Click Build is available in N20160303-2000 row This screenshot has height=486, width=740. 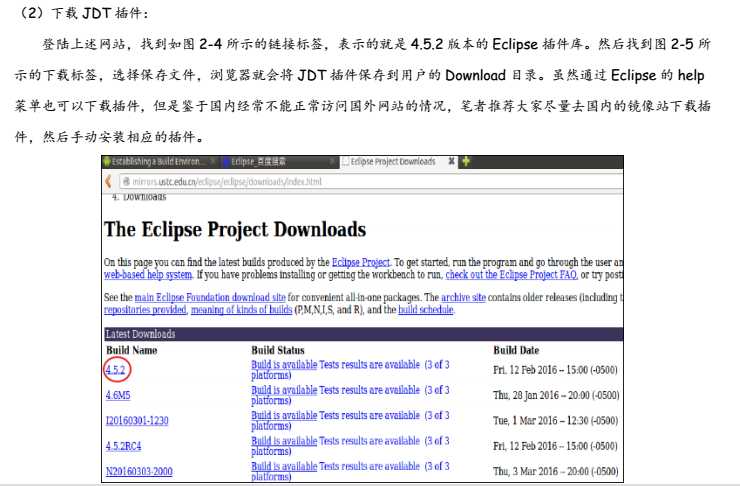coord(284,467)
